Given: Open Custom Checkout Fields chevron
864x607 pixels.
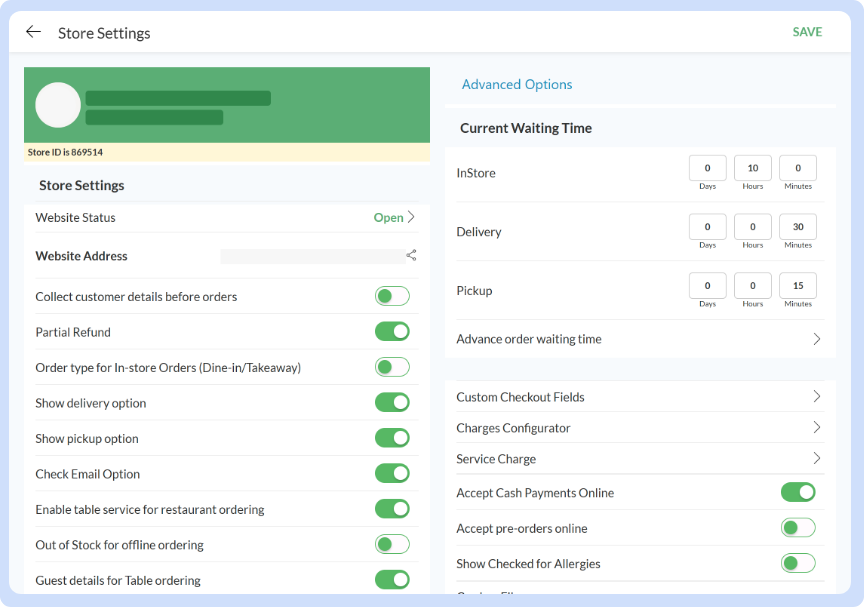Looking at the screenshot, I should (816, 397).
